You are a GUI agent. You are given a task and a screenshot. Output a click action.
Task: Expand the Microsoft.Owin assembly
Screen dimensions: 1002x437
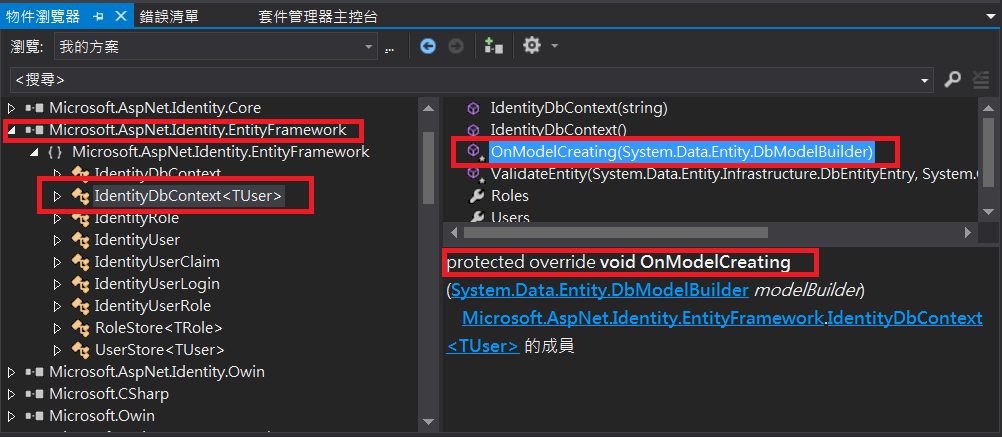(x=11, y=416)
